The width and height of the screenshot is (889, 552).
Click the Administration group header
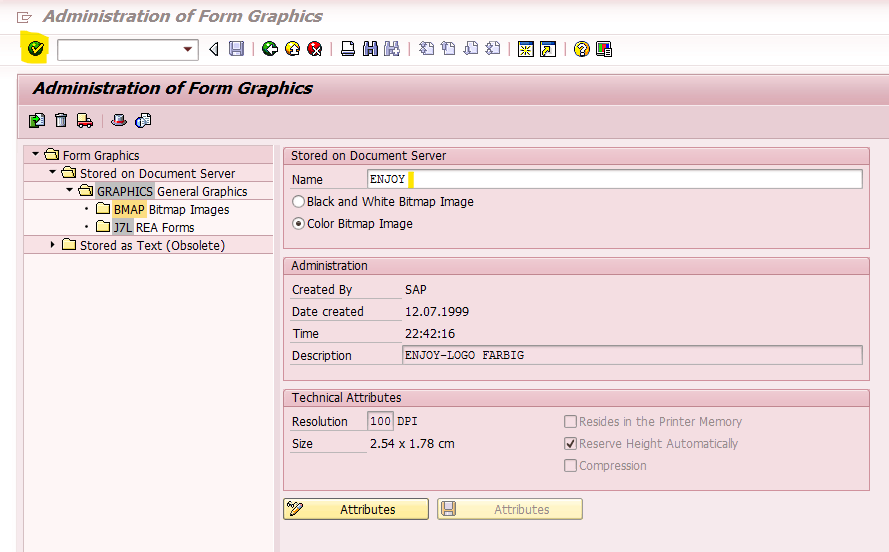(x=576, y=266)
